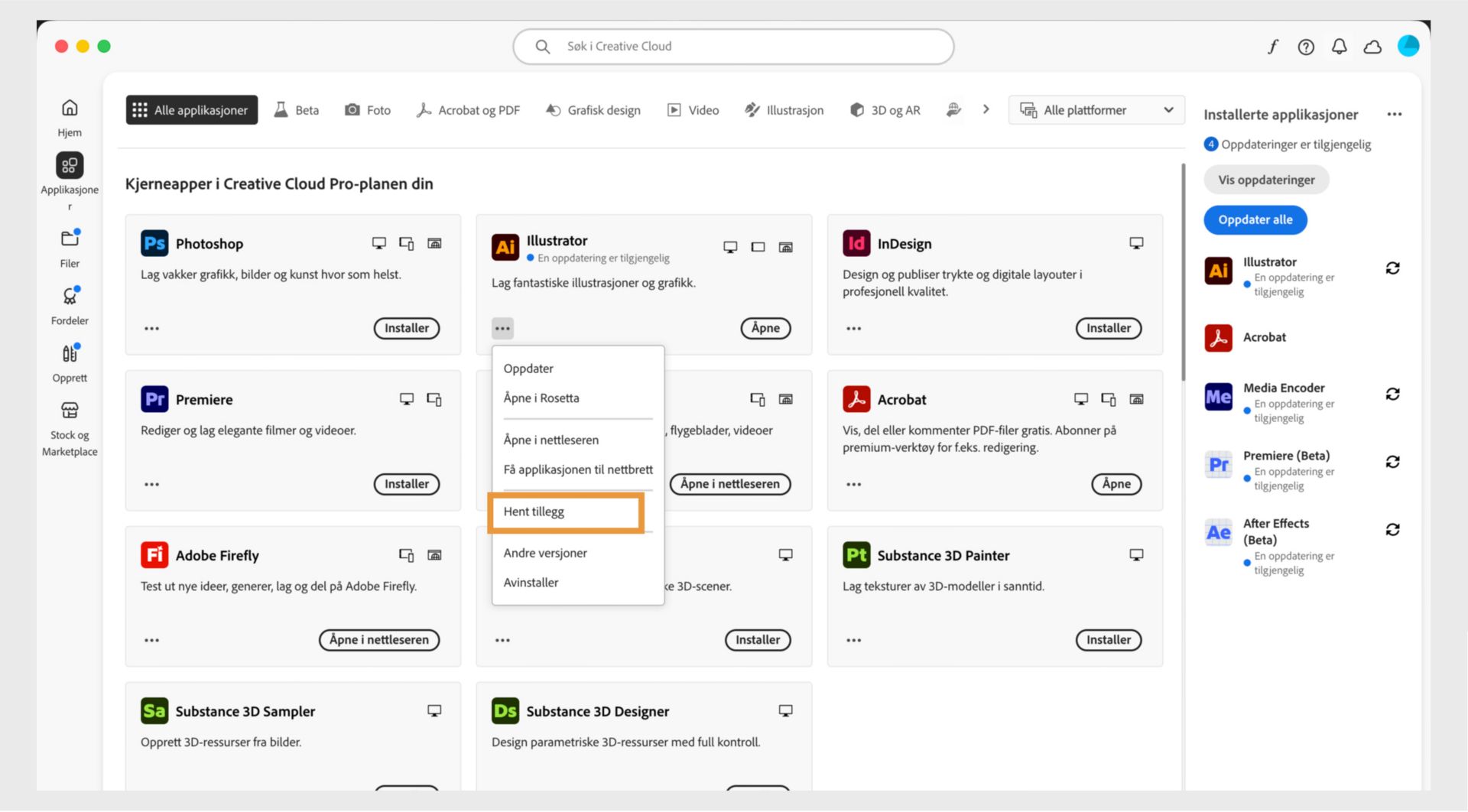This screenshot has height=812, width=1468.
Task: Choose Avinstaller in the menu
Action: point(577,583)
